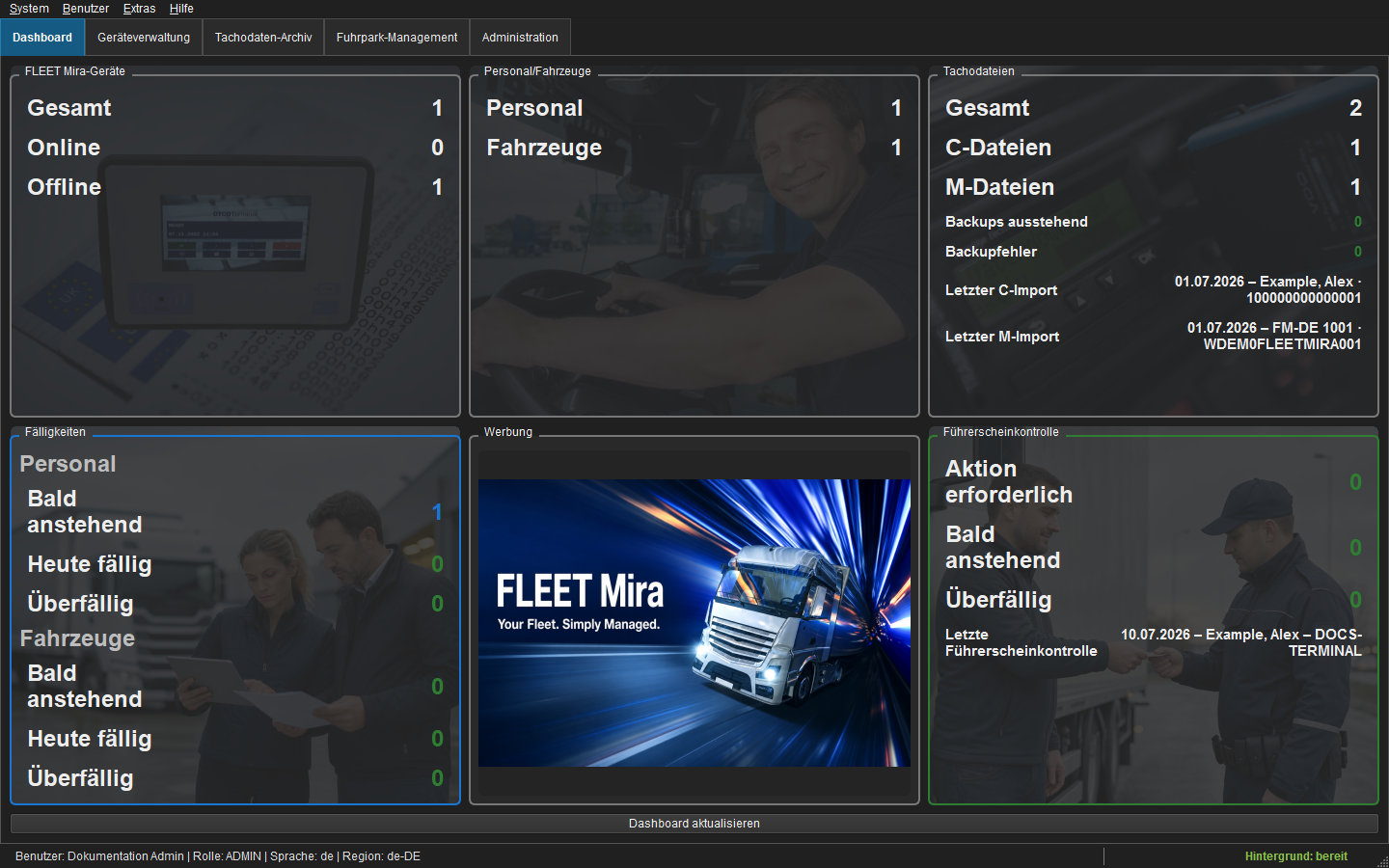Click Fahrzeuge heading in Fälligkeiten
1389x868 pixels.
click(x=77, y=638)
